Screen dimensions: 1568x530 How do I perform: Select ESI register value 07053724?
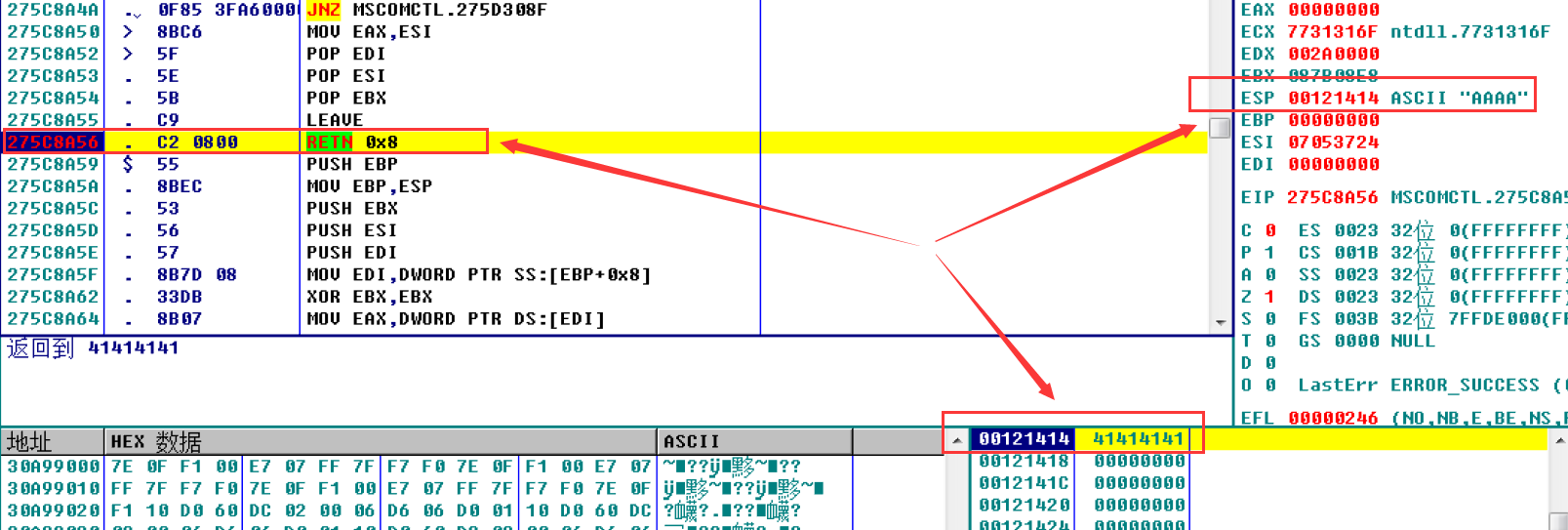click(1334, 143)
